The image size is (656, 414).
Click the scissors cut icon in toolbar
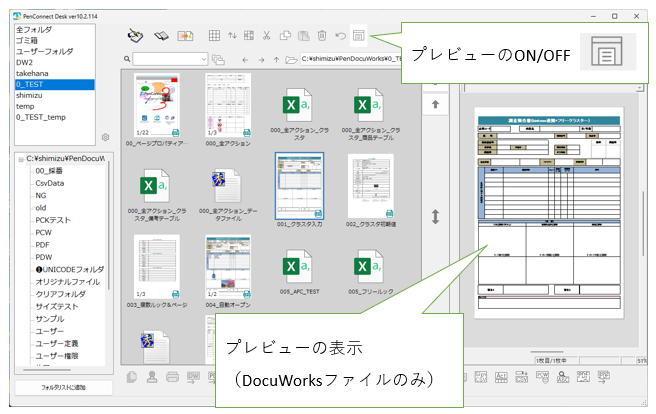pos(267,36)
